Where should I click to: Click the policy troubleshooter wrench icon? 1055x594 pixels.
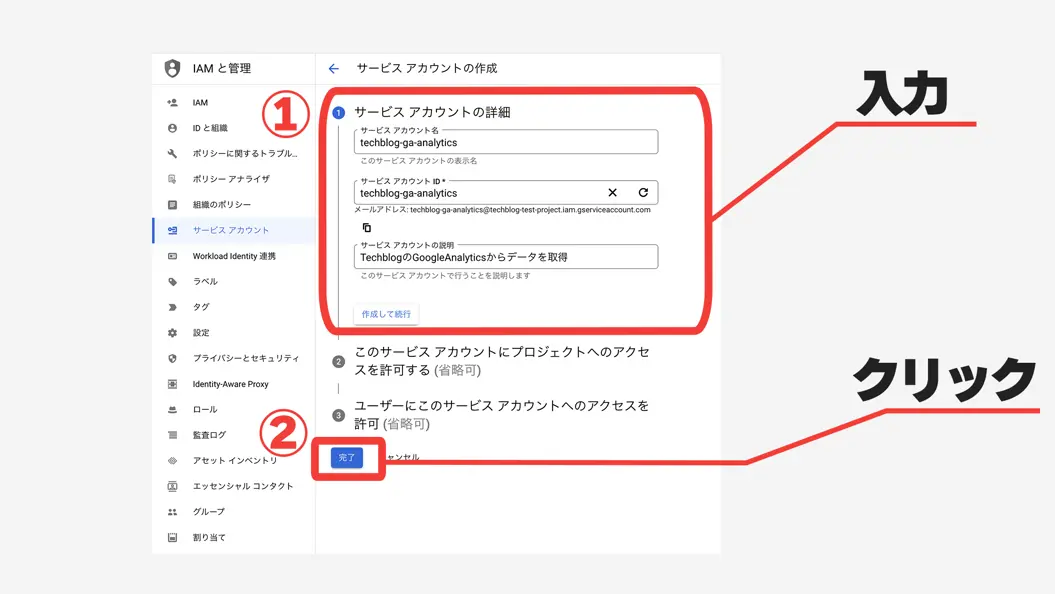point(172,153)
